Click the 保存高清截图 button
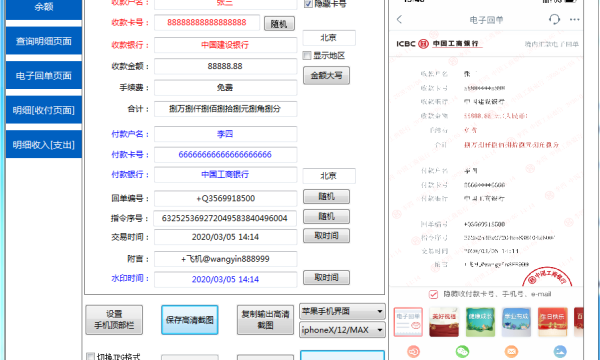This screenshot has width=600, height=360. click(190, 320)
